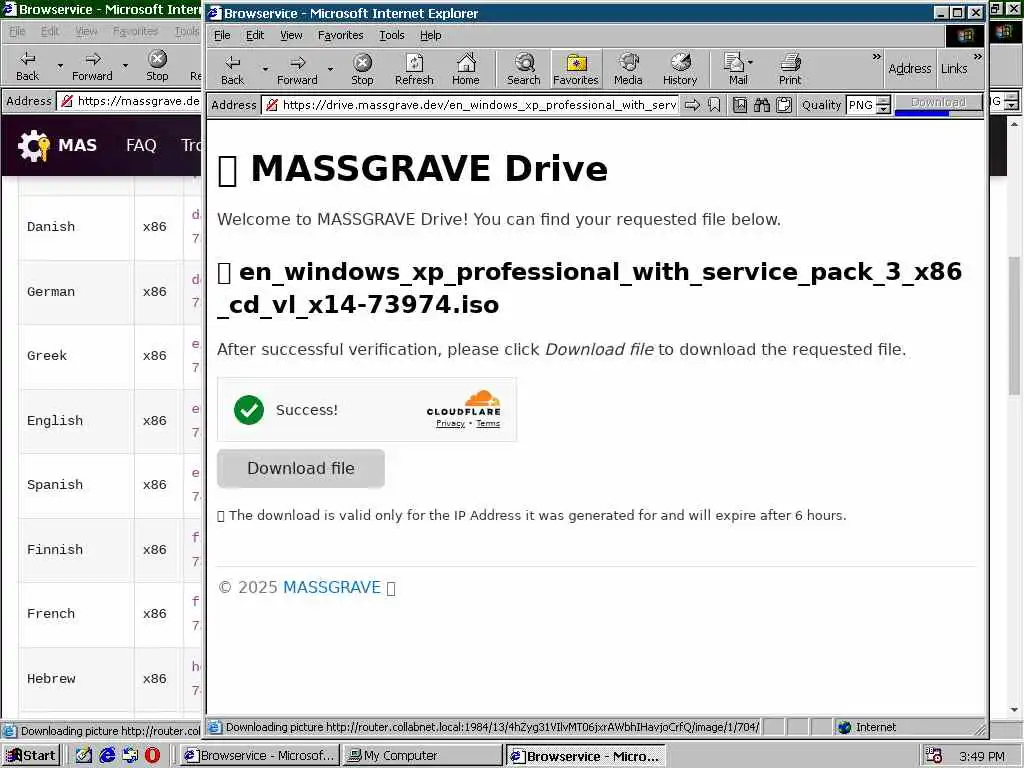This screenshot has width=1024, height=768.
Task: Select the German language cell
Action: [x=76, y=292]
